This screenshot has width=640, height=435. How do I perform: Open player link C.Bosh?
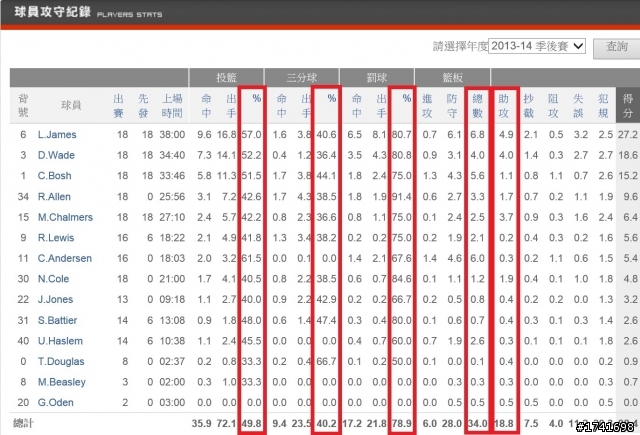point(54,176)
